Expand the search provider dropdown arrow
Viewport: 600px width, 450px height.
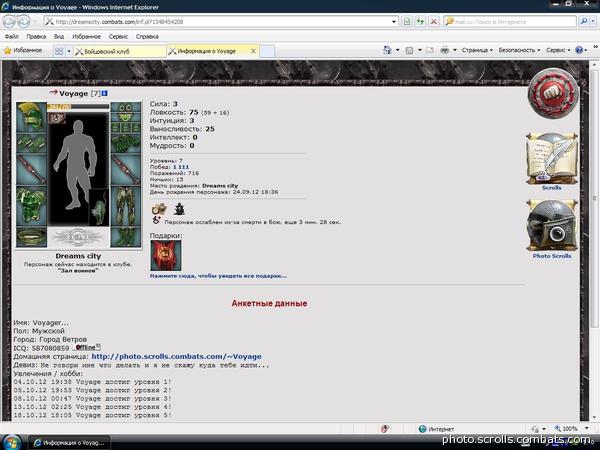pos(593,21)
